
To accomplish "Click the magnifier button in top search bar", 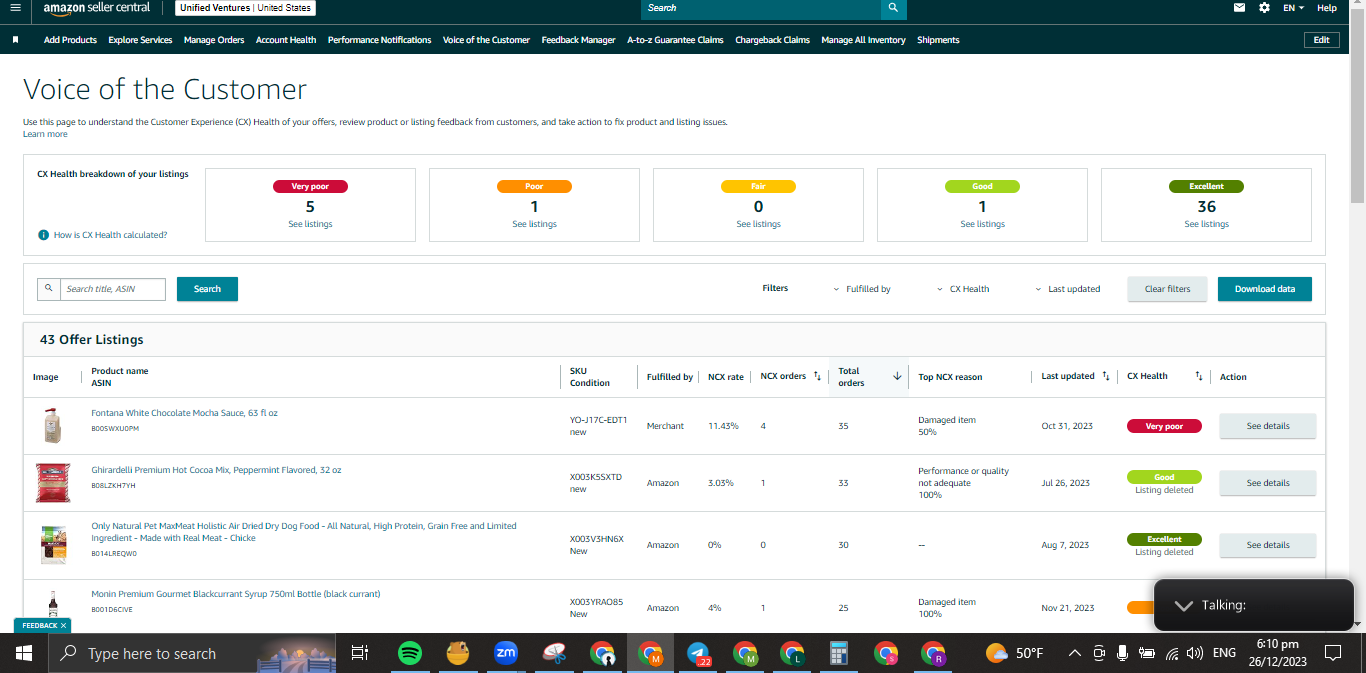I will [x=893, y=8].
